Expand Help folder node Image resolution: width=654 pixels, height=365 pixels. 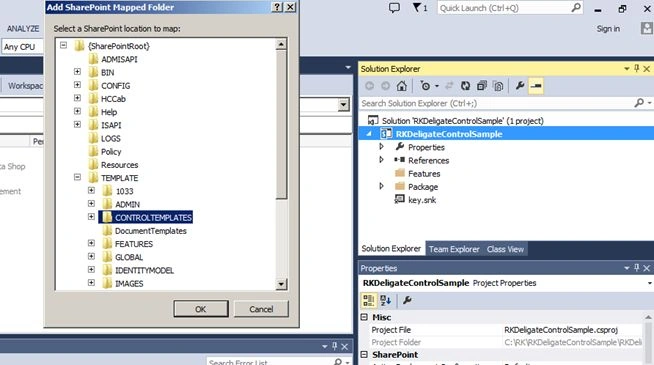click(x=77, y=111)
